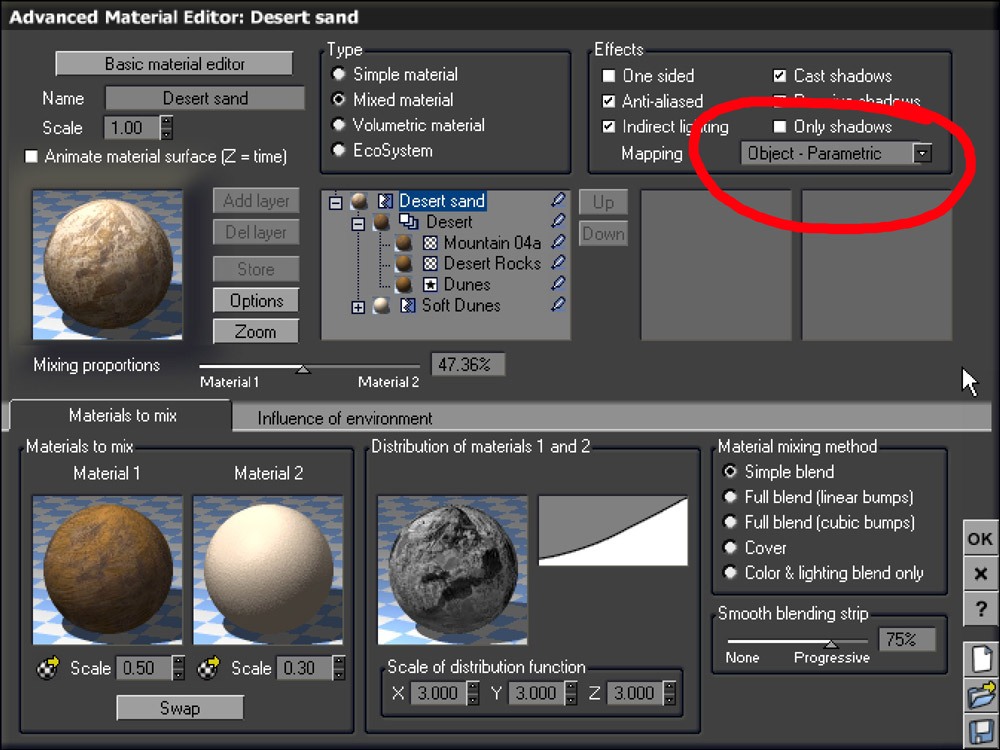Select Full blend (cubic bumps) option
This screenshot has width=1000, height=750.
click(730, 522)
